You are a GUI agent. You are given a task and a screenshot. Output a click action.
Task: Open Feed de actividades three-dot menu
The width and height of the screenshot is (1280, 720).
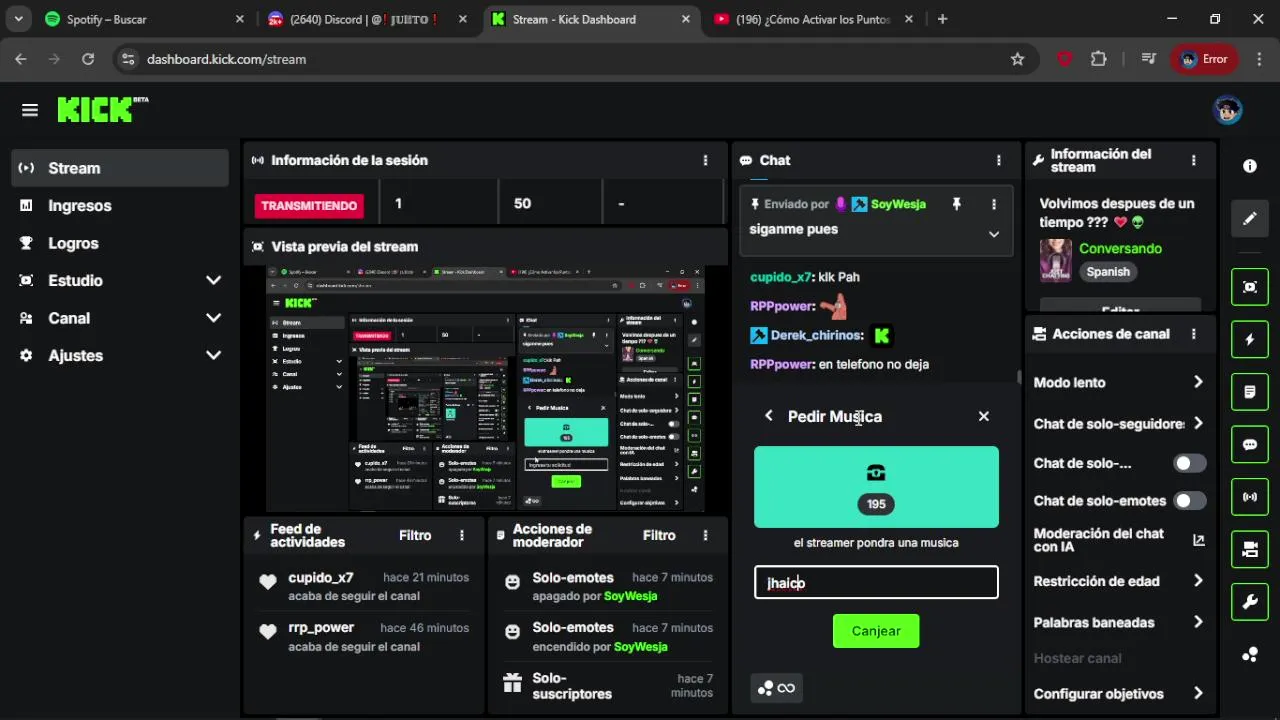pos(462,535)
